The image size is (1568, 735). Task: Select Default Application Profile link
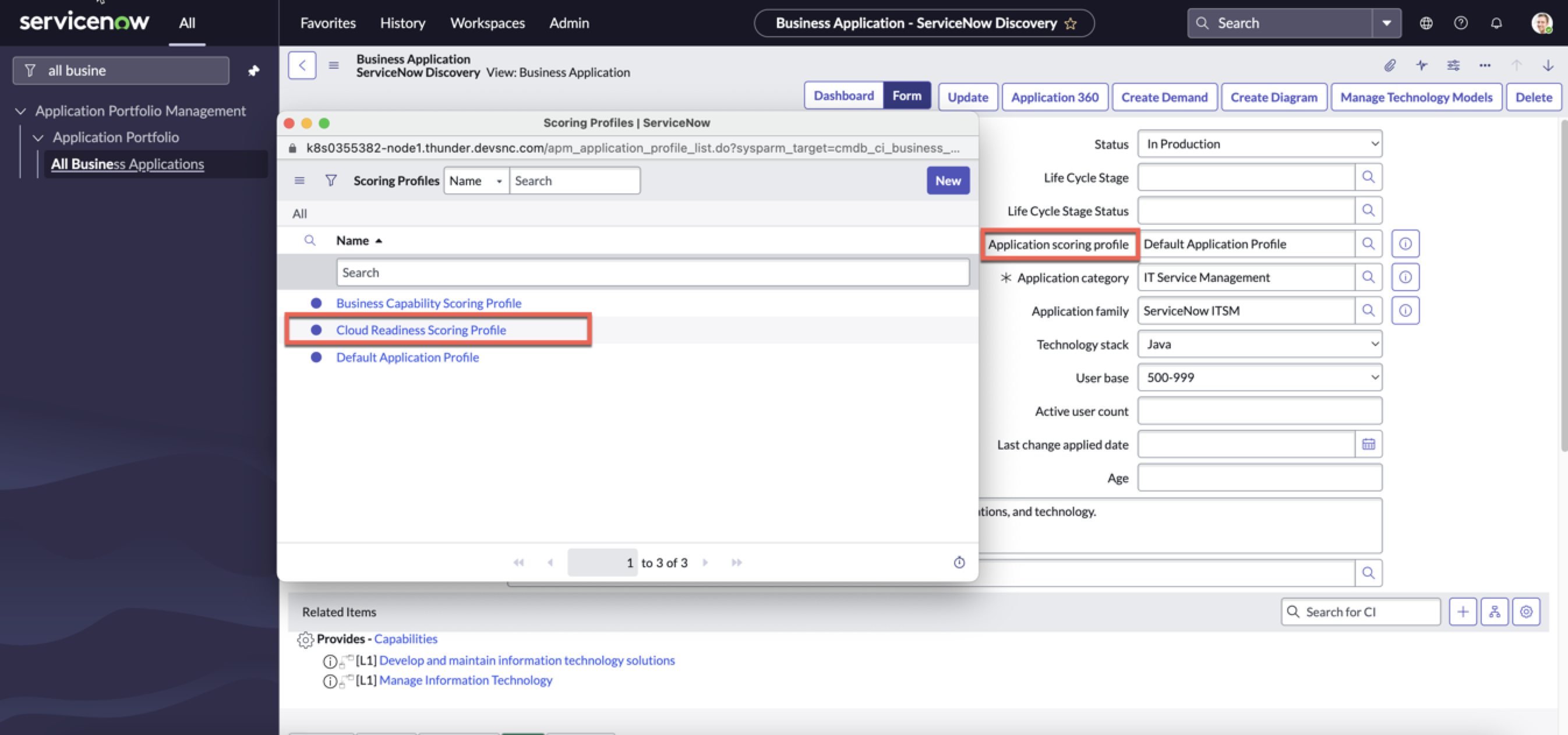(x=407, y=357)
